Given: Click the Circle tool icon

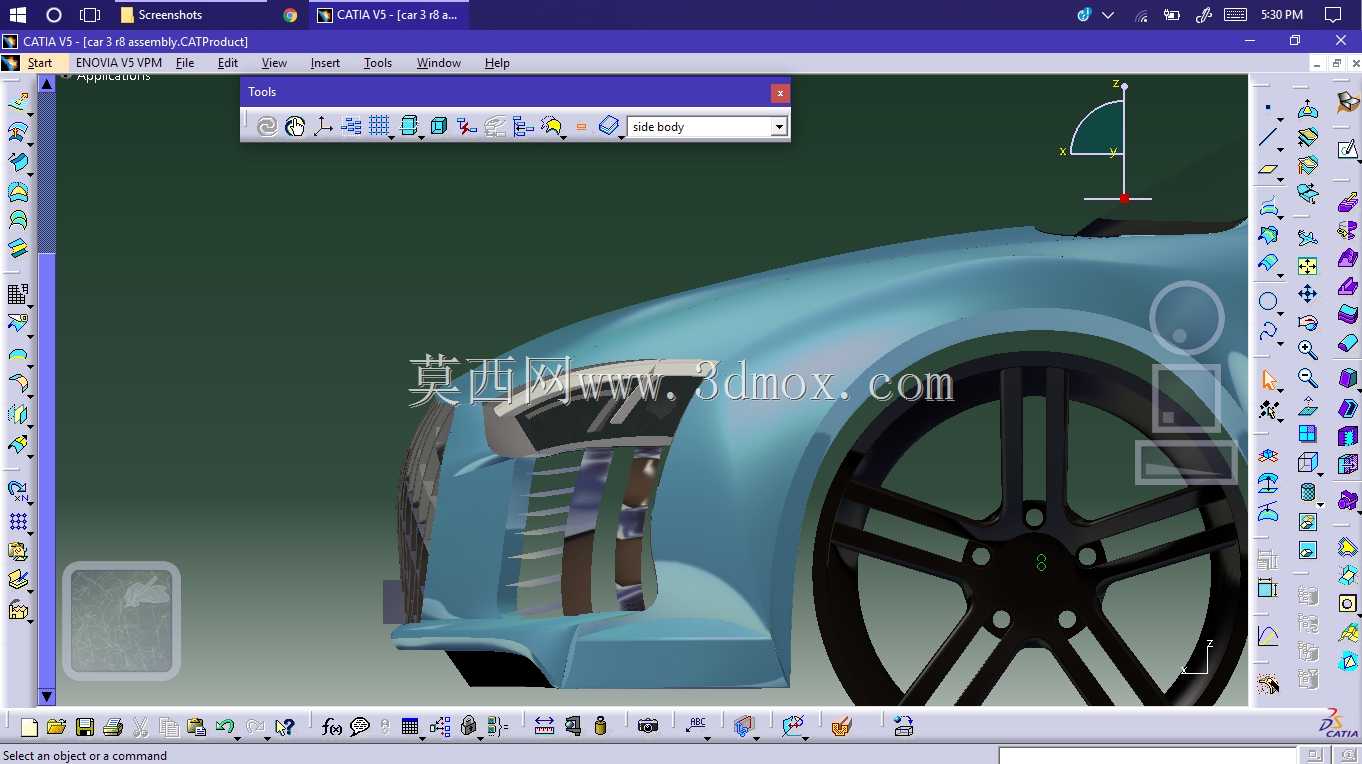Looking at the screenshot, I should point(1268,301).
